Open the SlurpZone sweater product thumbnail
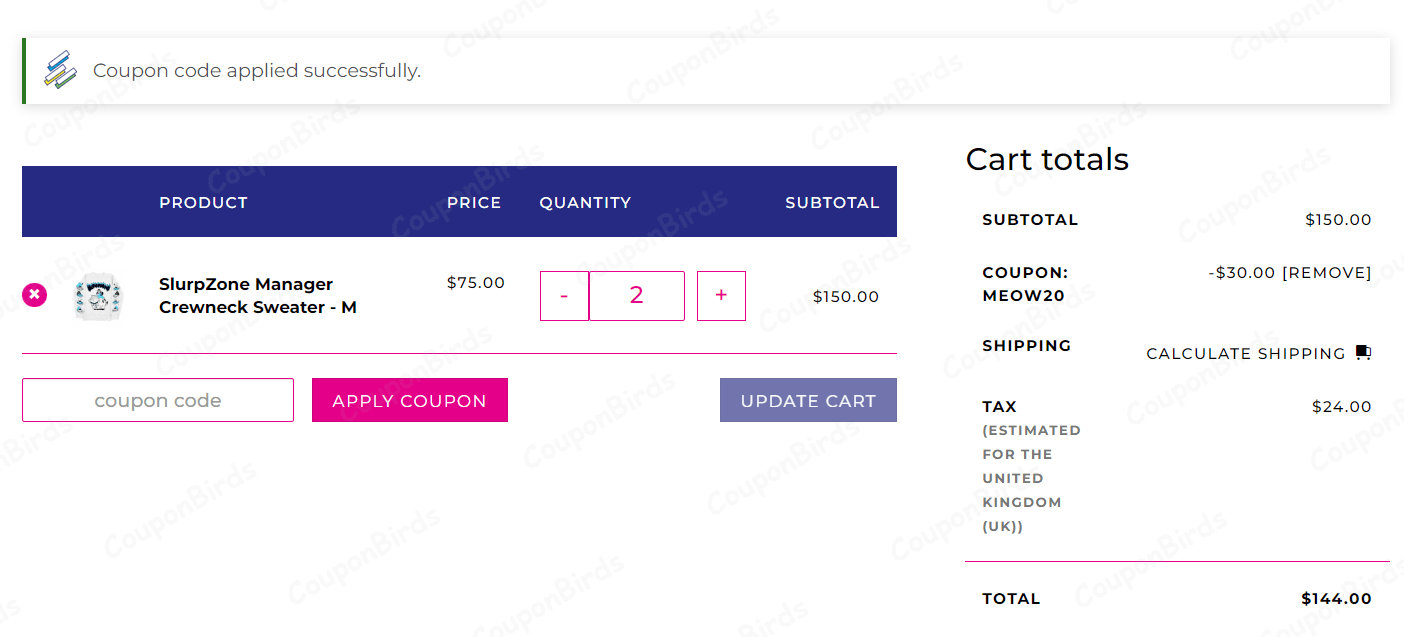 [x=98, y=296]
